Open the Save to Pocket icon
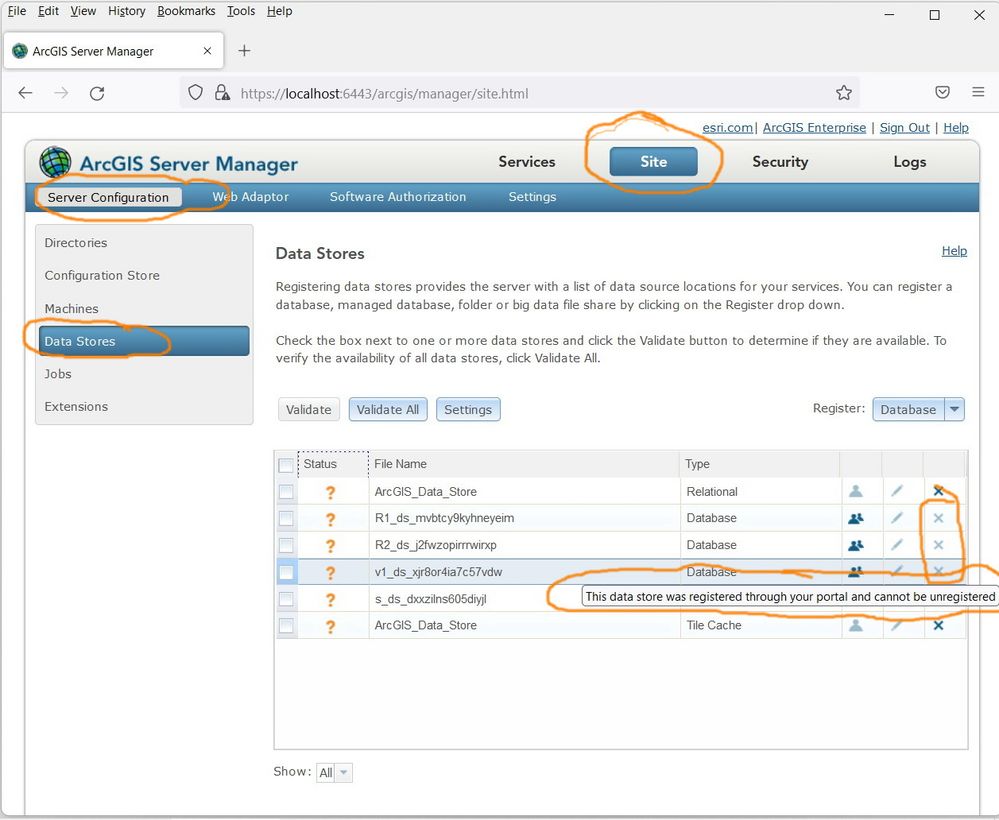The image size is (999, 820). (x=942, y=92)
